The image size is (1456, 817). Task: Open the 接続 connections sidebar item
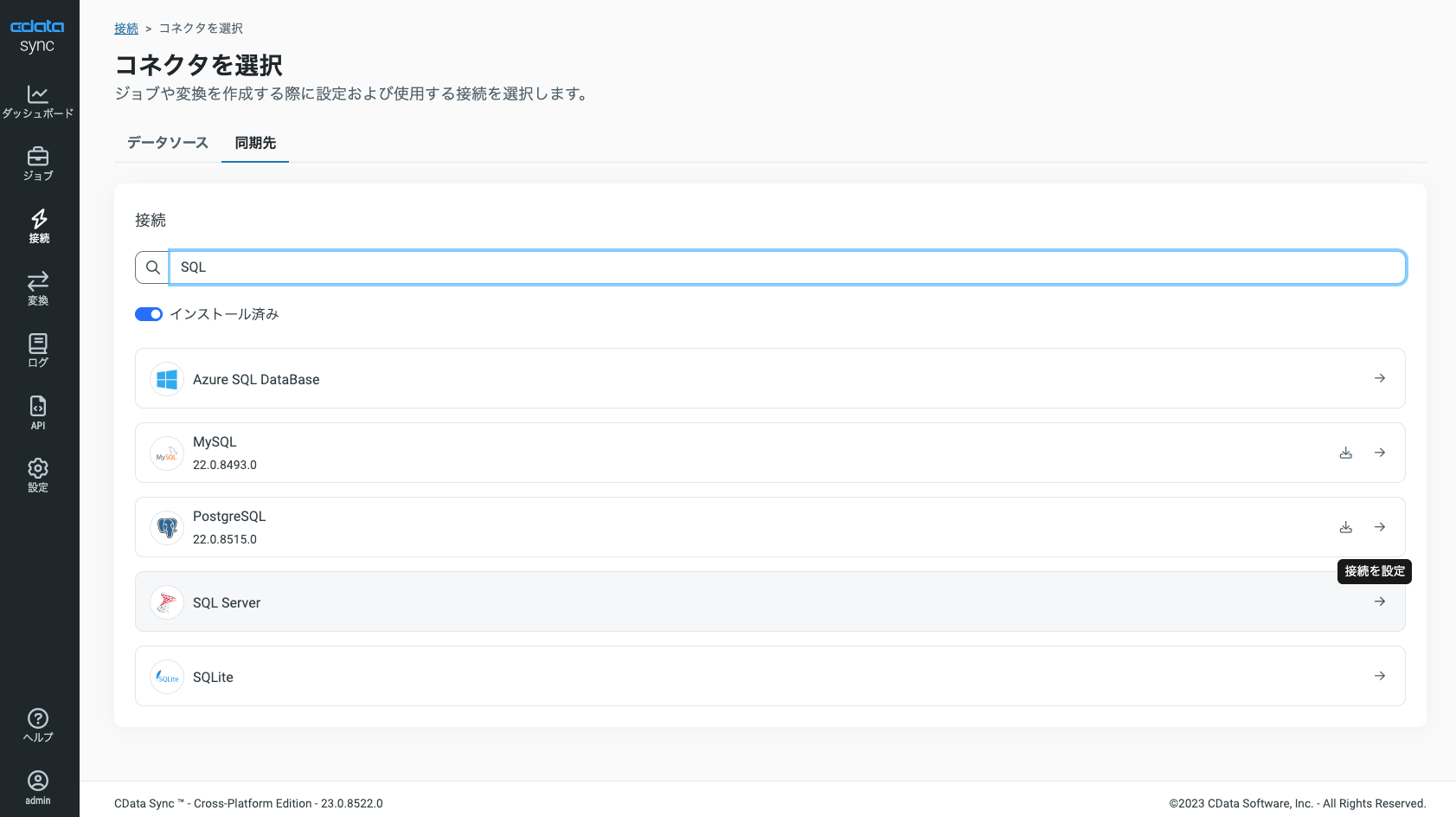click(38, 226)
